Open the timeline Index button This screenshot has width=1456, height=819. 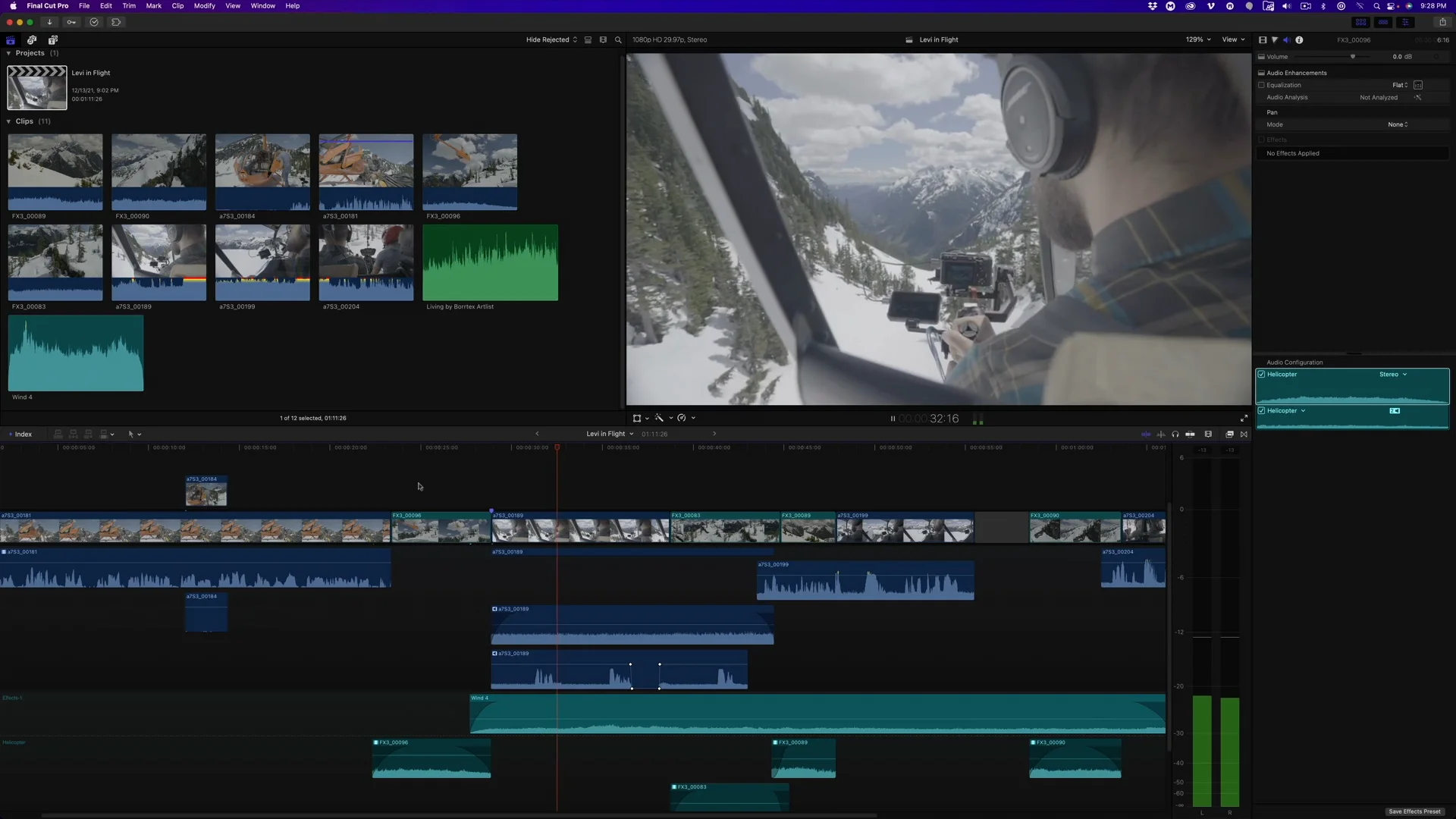(20, 435)
